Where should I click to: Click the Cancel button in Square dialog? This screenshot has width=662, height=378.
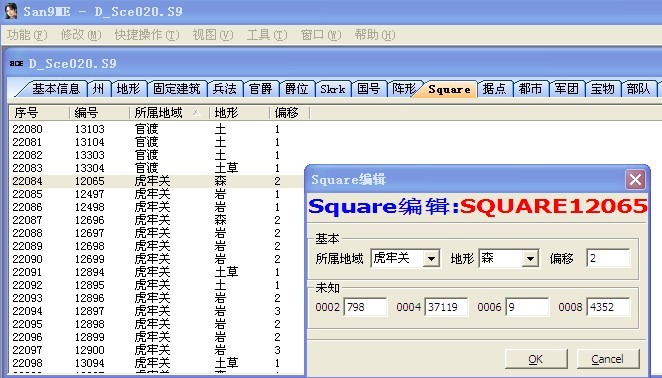click(608, 359)
